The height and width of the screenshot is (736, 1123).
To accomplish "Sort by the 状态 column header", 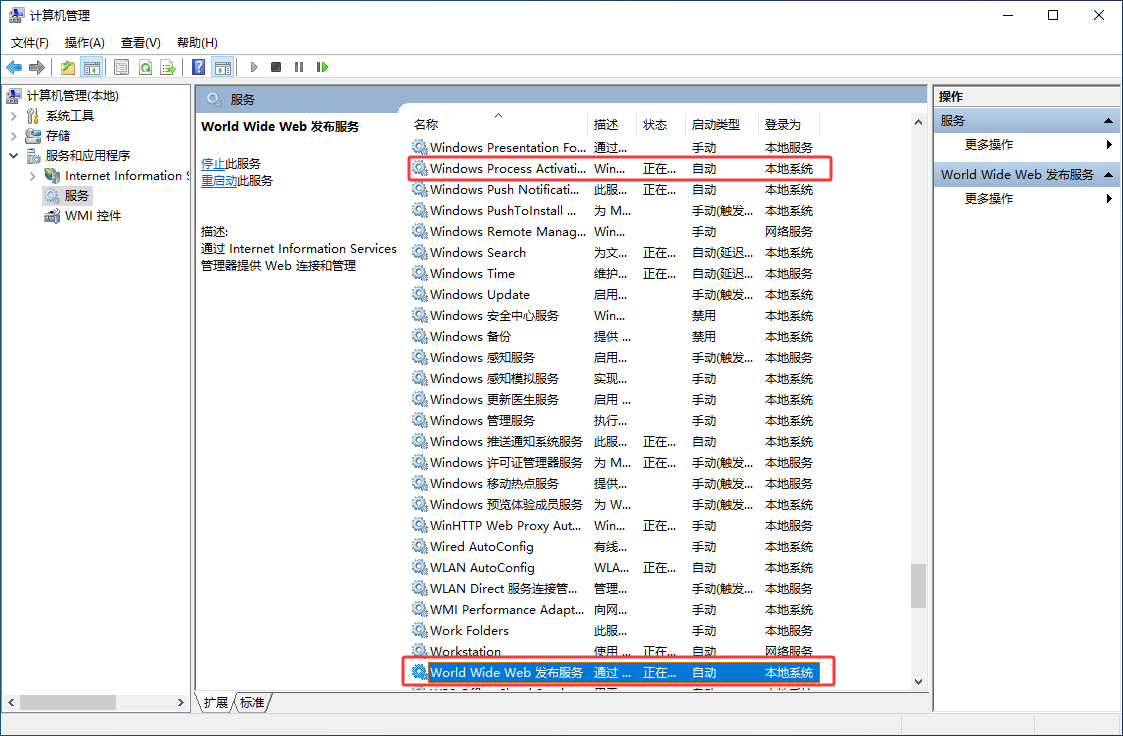I will click(x=660, y=125).
